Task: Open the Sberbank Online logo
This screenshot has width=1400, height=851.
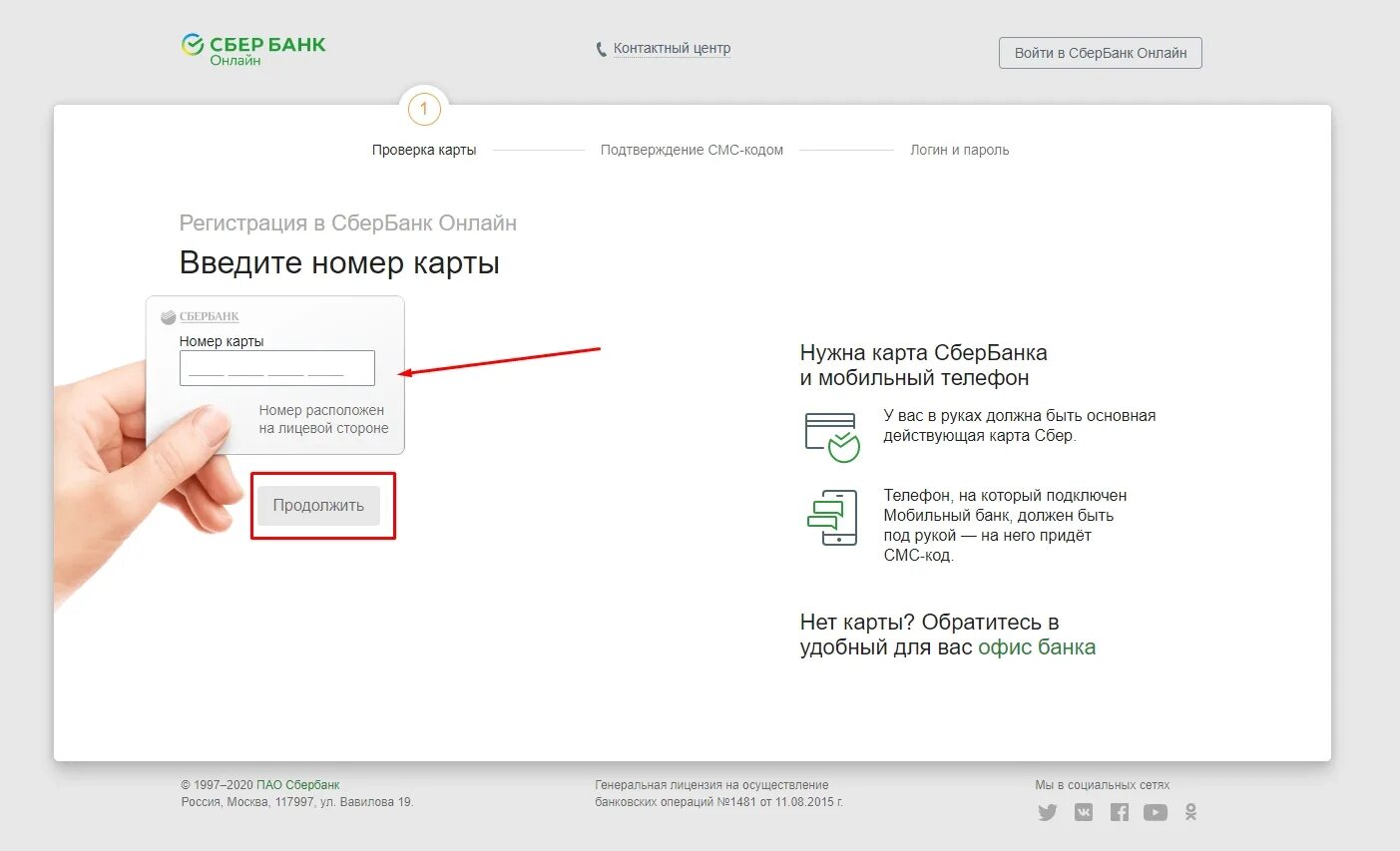Action: pyautogui.click(x=253, y=50)
